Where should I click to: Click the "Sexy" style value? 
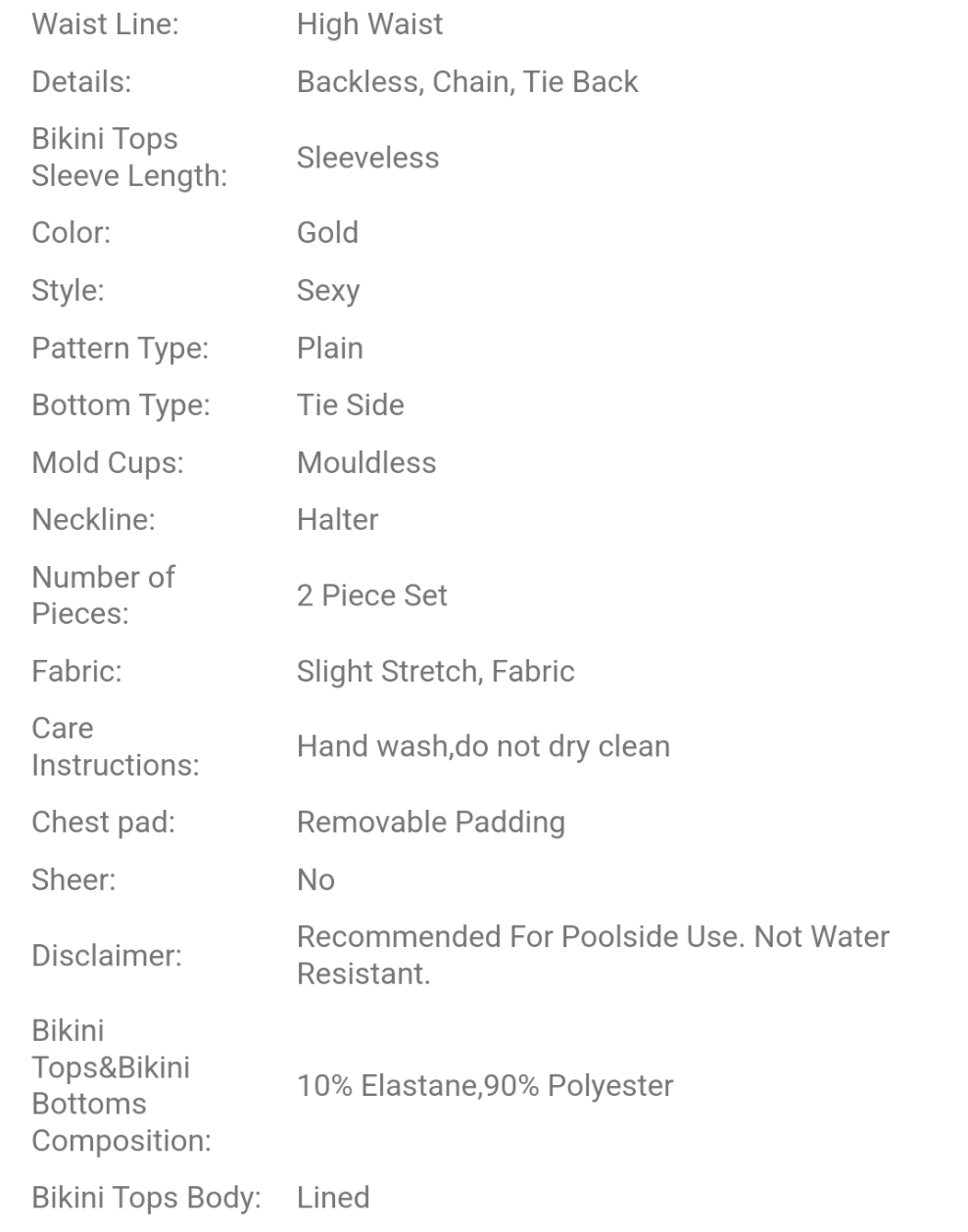click(328, 291)
